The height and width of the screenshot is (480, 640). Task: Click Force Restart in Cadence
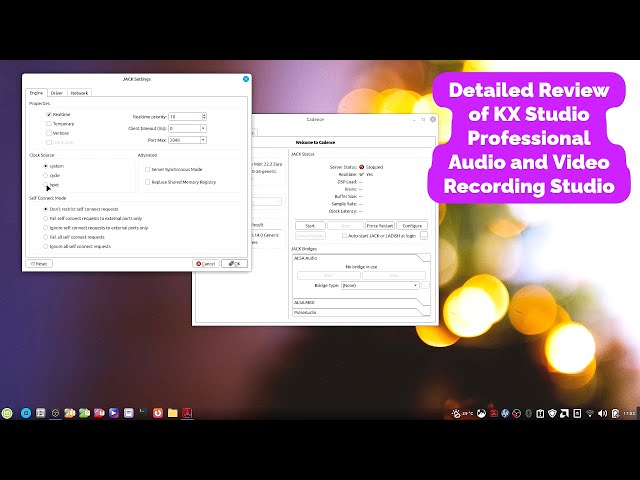pyautogui.click(x=380, y=226)
